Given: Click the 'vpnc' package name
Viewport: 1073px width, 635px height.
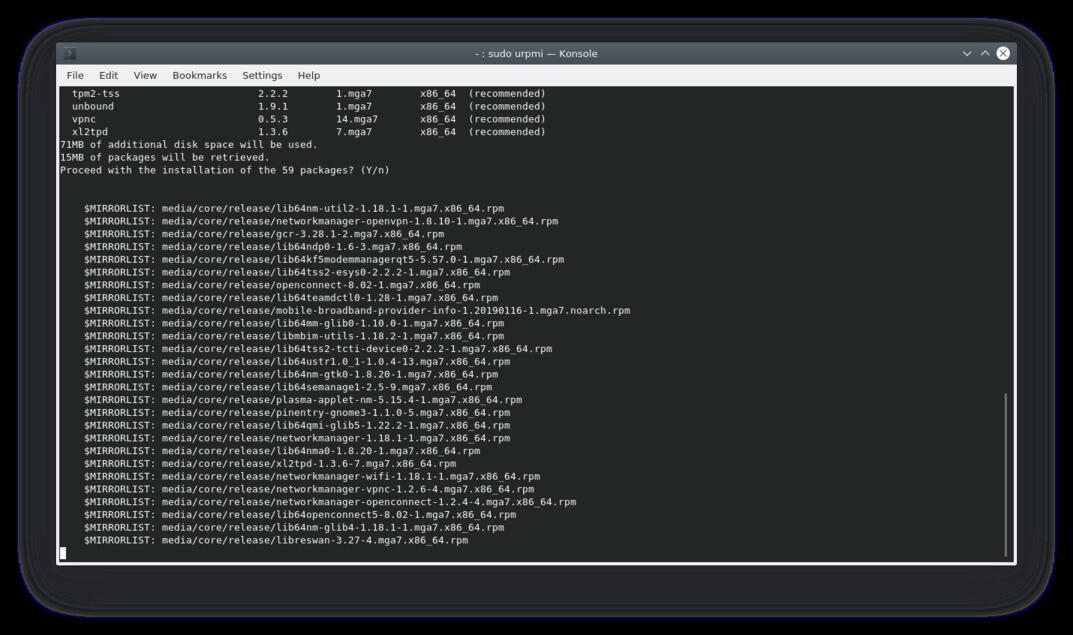Looking at the screenshot, I should 84,119.
